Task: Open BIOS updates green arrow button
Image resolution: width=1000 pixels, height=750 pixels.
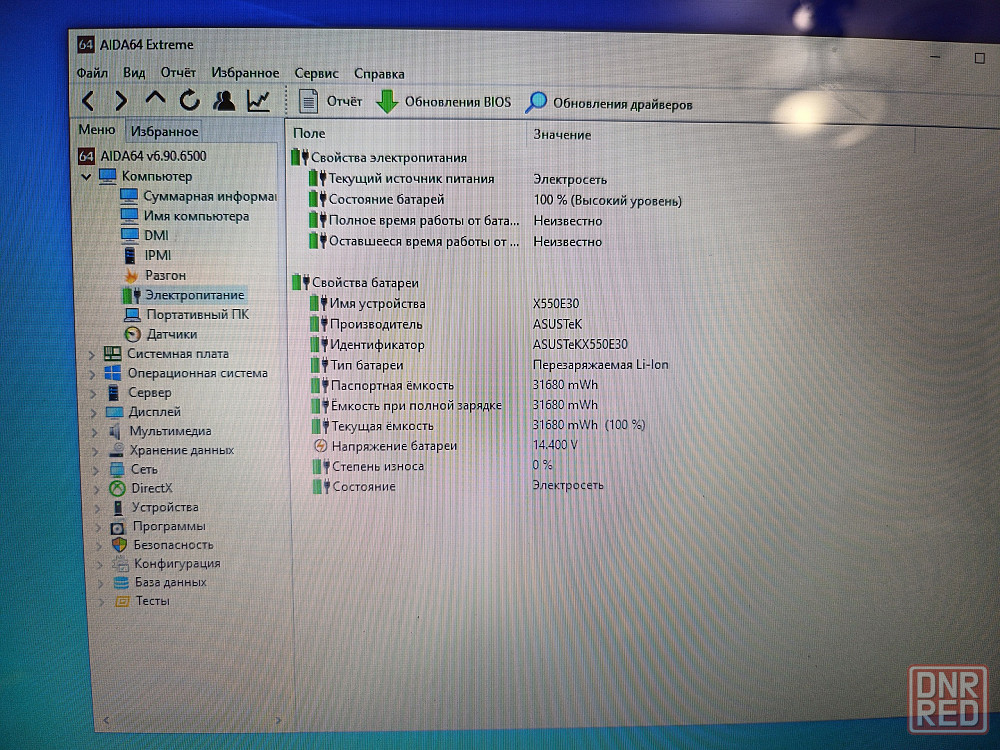Action: click(x=443, y=102)
